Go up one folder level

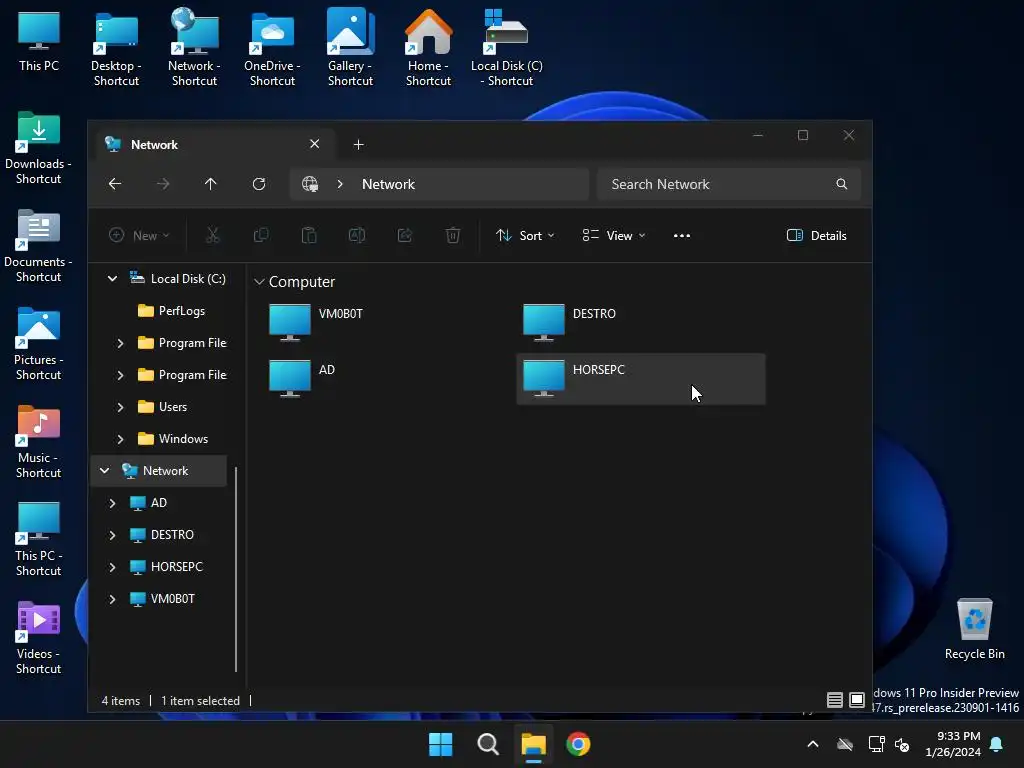210,184
